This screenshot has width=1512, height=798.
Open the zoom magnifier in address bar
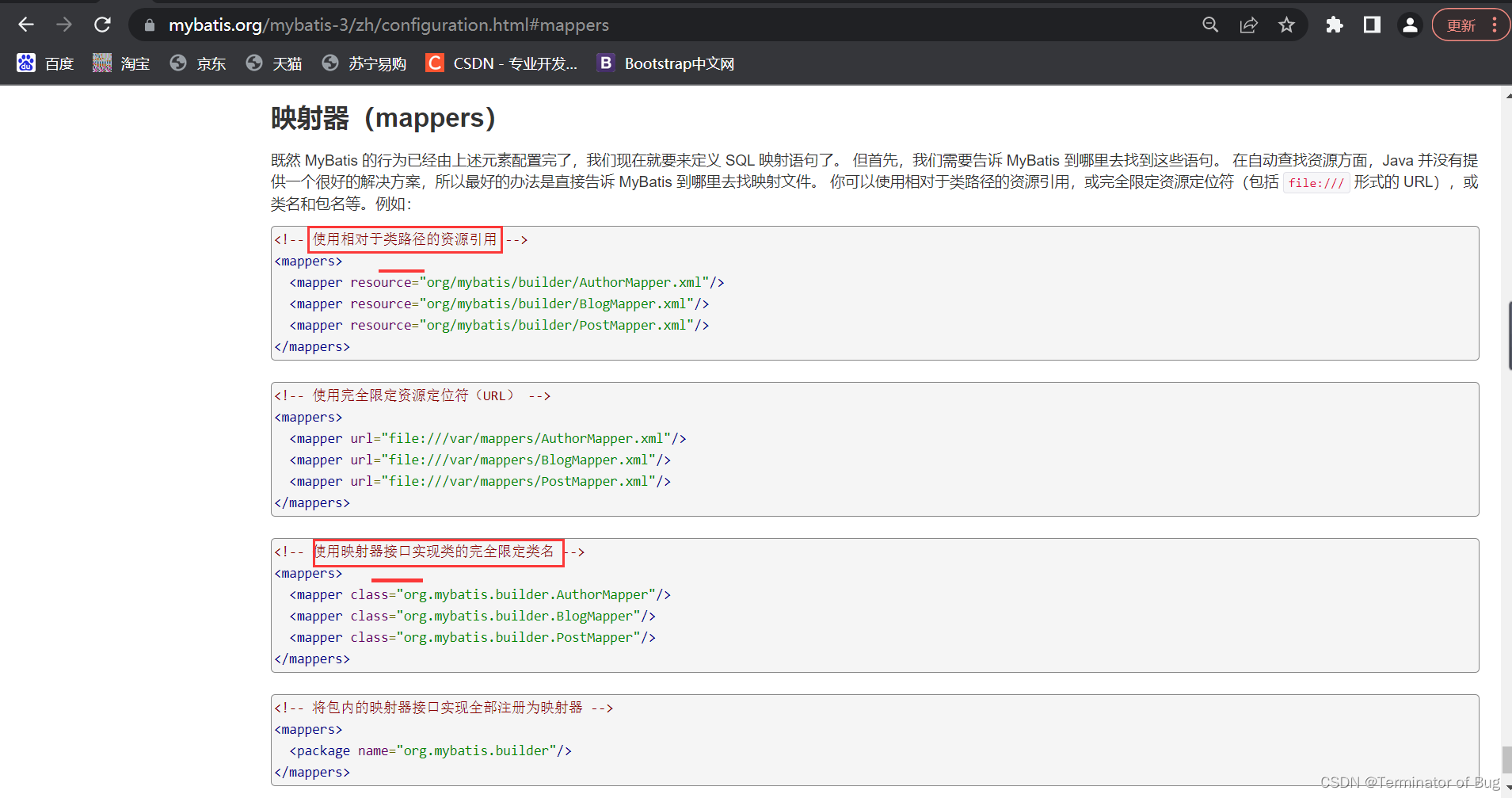click(x=1210, y=25)
